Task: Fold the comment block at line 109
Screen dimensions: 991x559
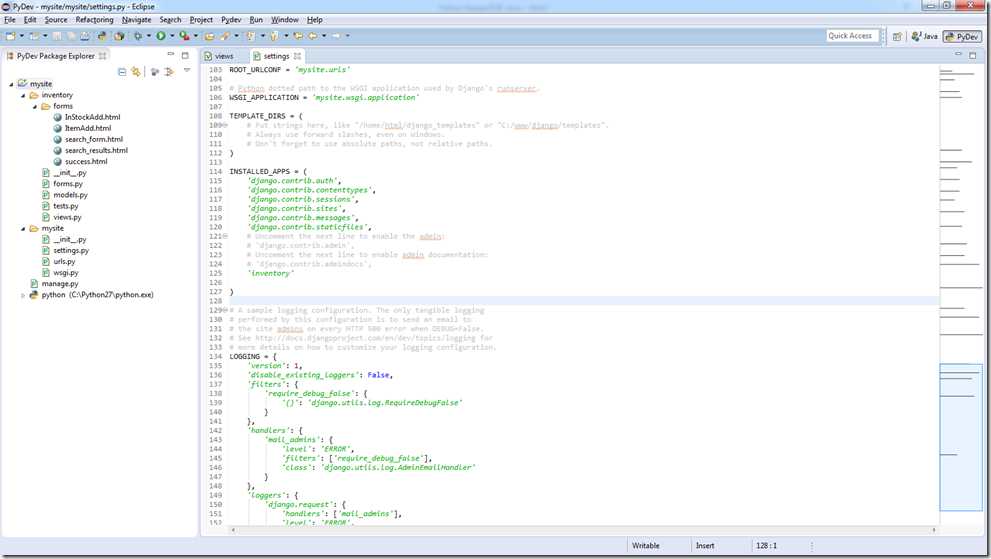Action: pos(226,125)
